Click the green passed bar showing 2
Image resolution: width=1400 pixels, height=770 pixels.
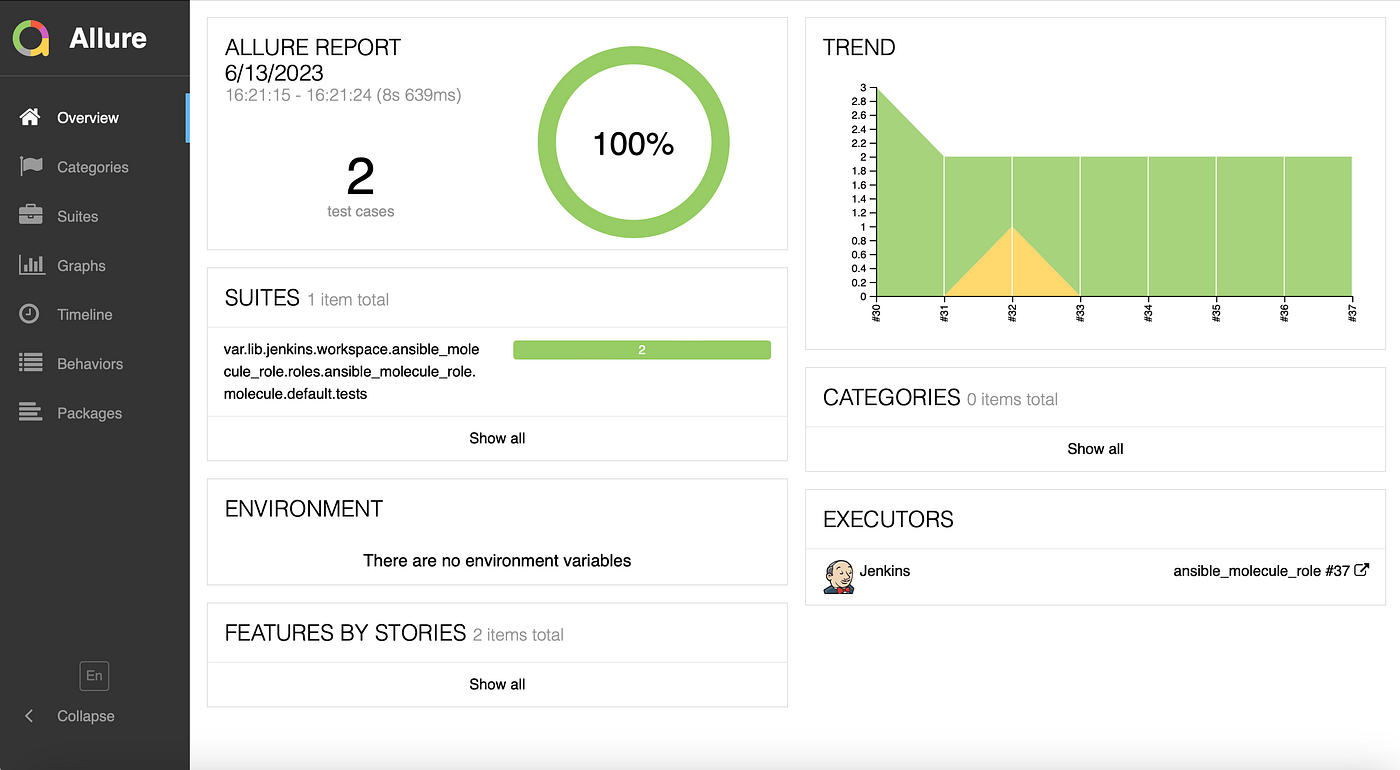point(641,349)
